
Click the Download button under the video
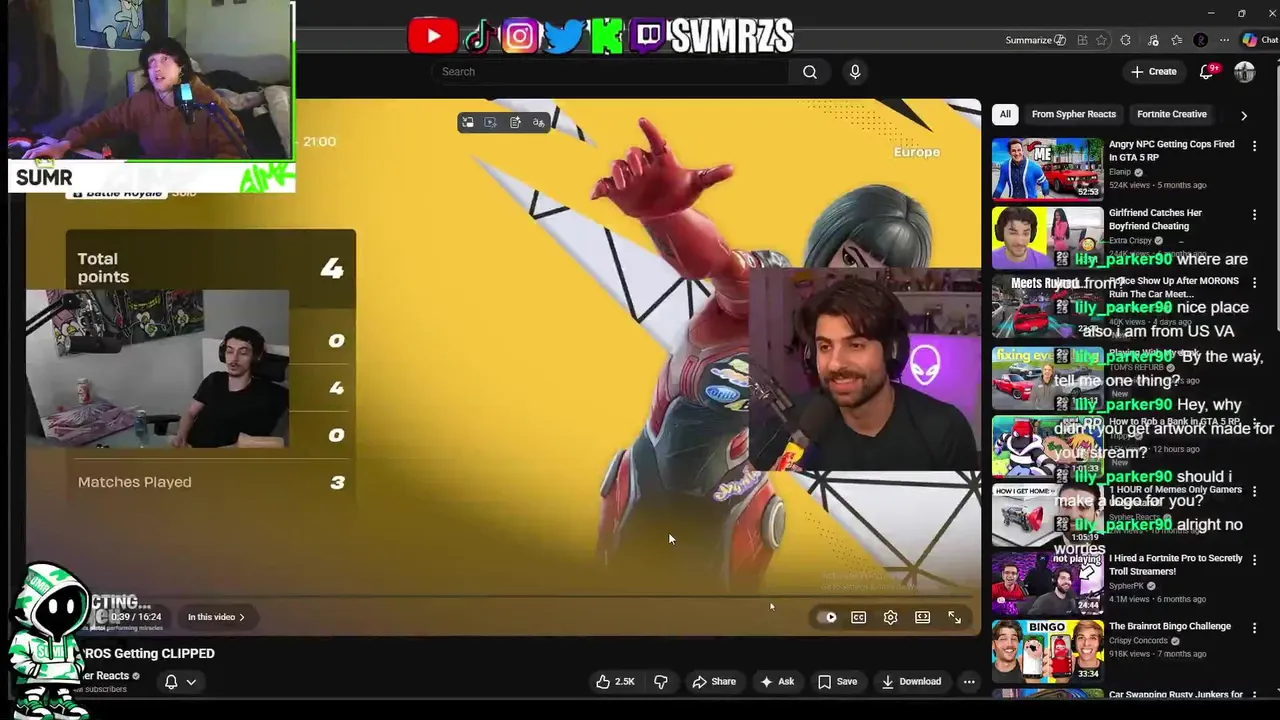(x=911, y=682)
